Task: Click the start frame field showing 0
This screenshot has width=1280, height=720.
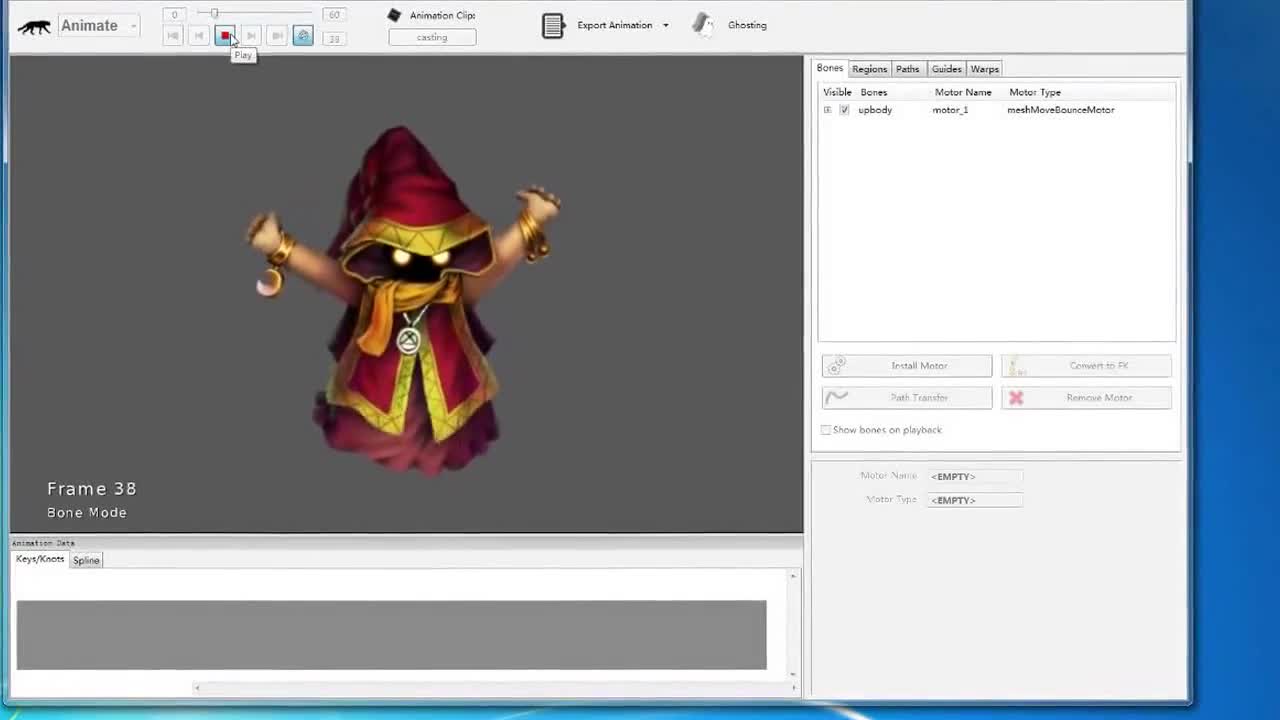Action: [174, 15]
